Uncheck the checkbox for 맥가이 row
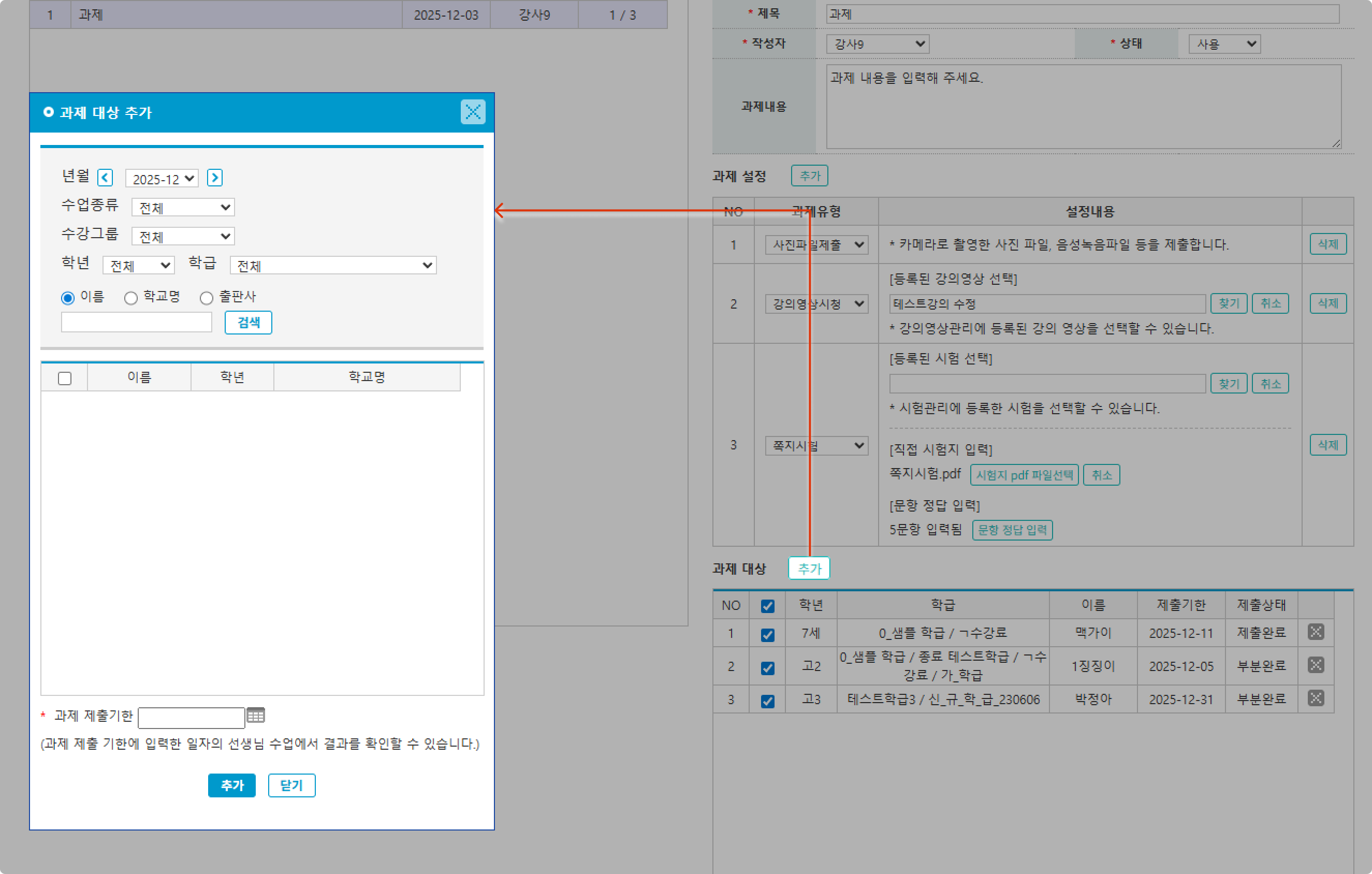The height and width of the screenshot is (874, 1372). coord(767,635)
